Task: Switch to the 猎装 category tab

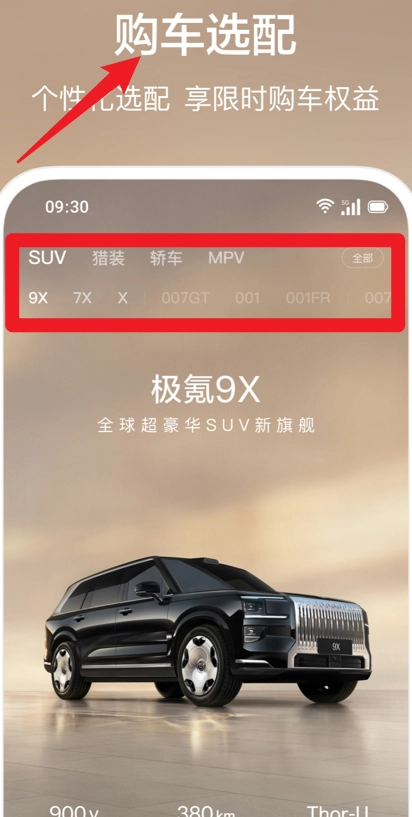Action: pyautogui.click(x=108, y=258)
